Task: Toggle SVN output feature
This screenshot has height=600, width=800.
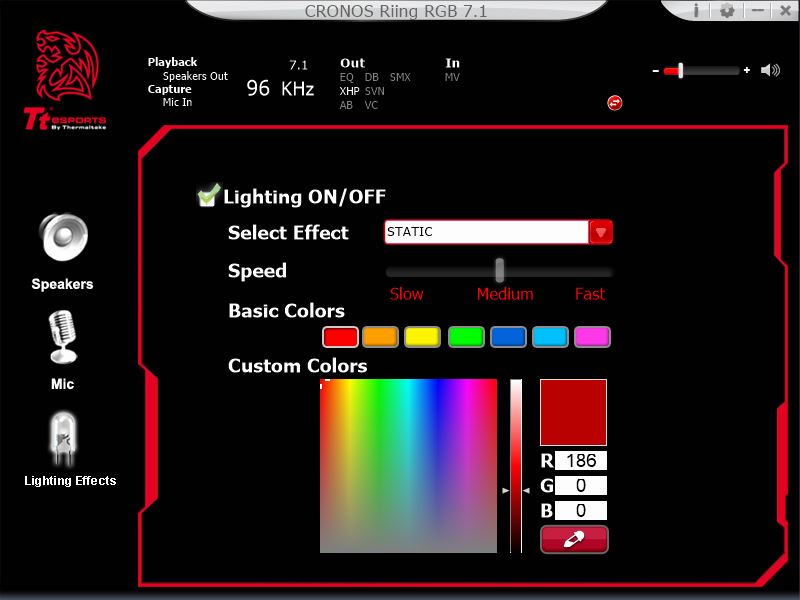Action: tap(374, 91)
